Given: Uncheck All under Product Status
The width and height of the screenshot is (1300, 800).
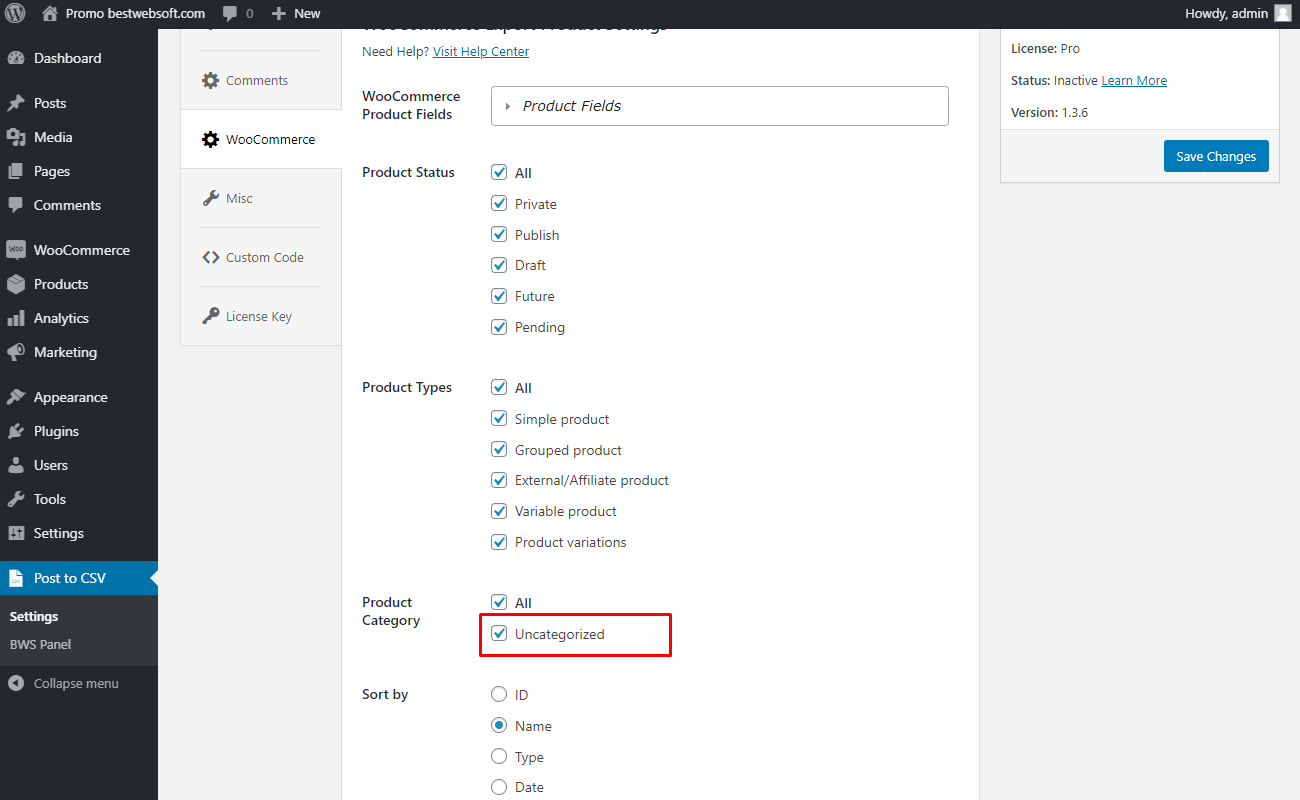Looking at the screenshot, I should [499, 172].
